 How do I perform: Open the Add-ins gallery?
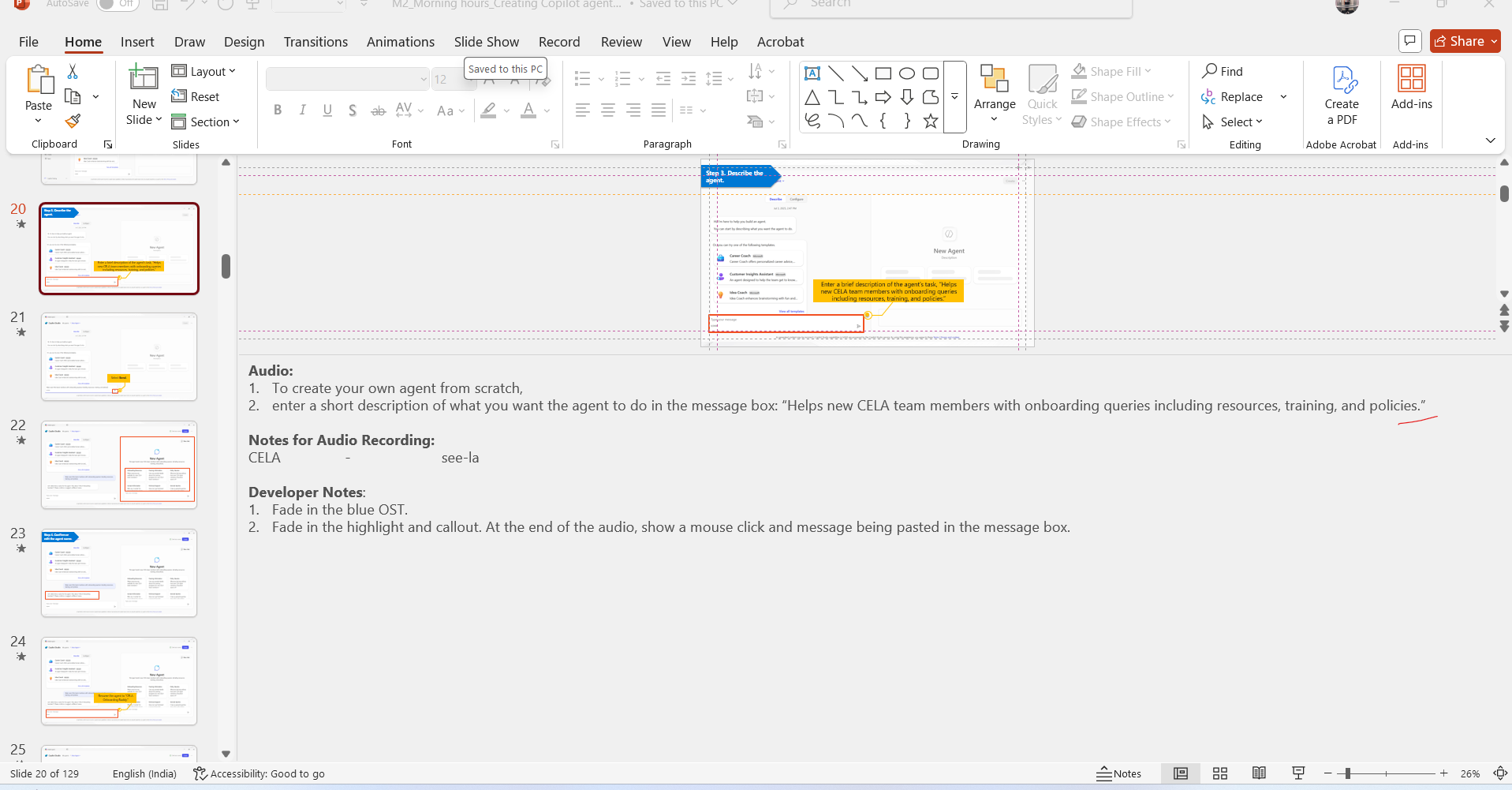[x=1412, y=87]
